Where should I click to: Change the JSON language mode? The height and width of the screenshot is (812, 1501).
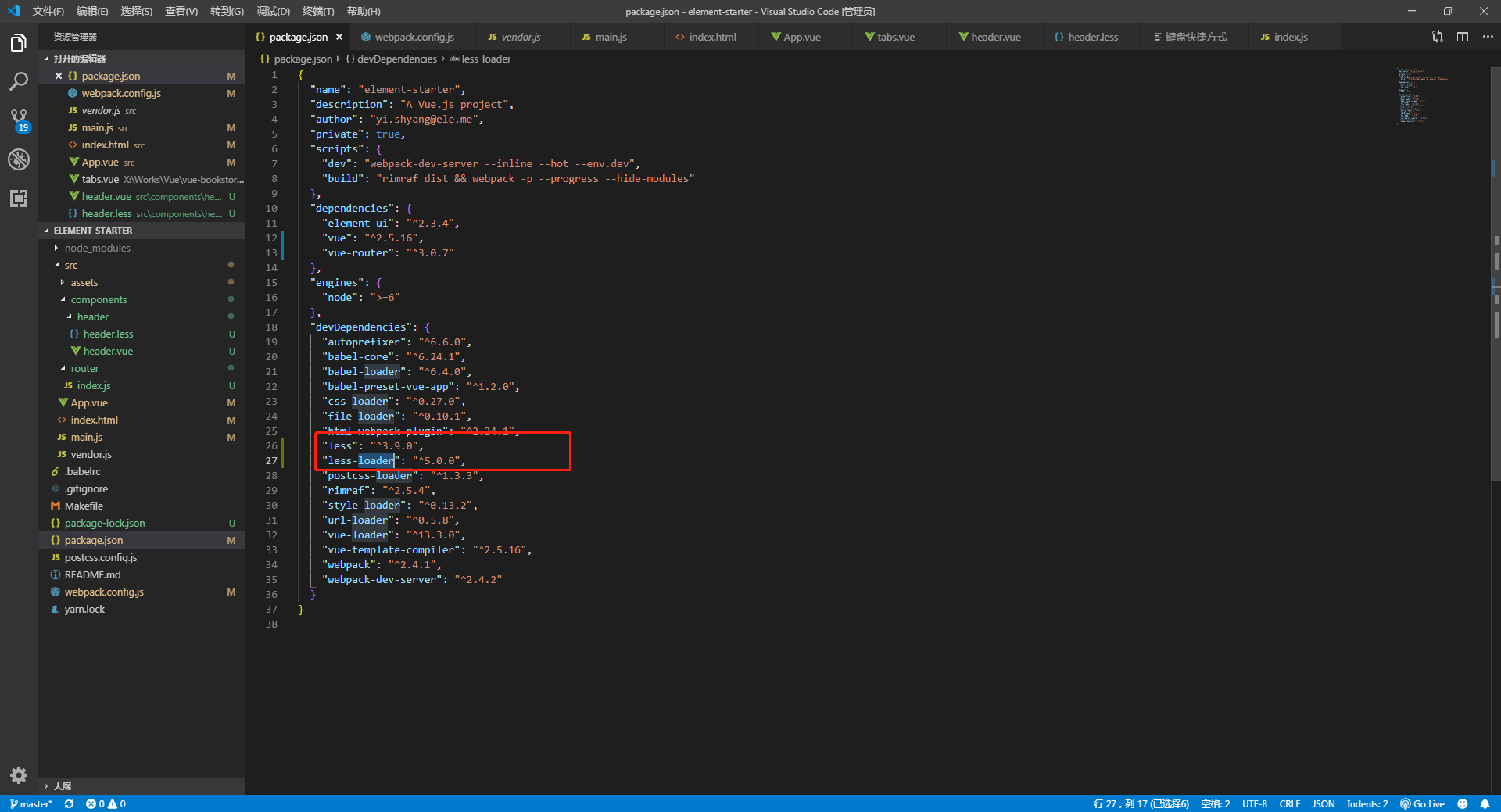click(x=1323, y=803)
